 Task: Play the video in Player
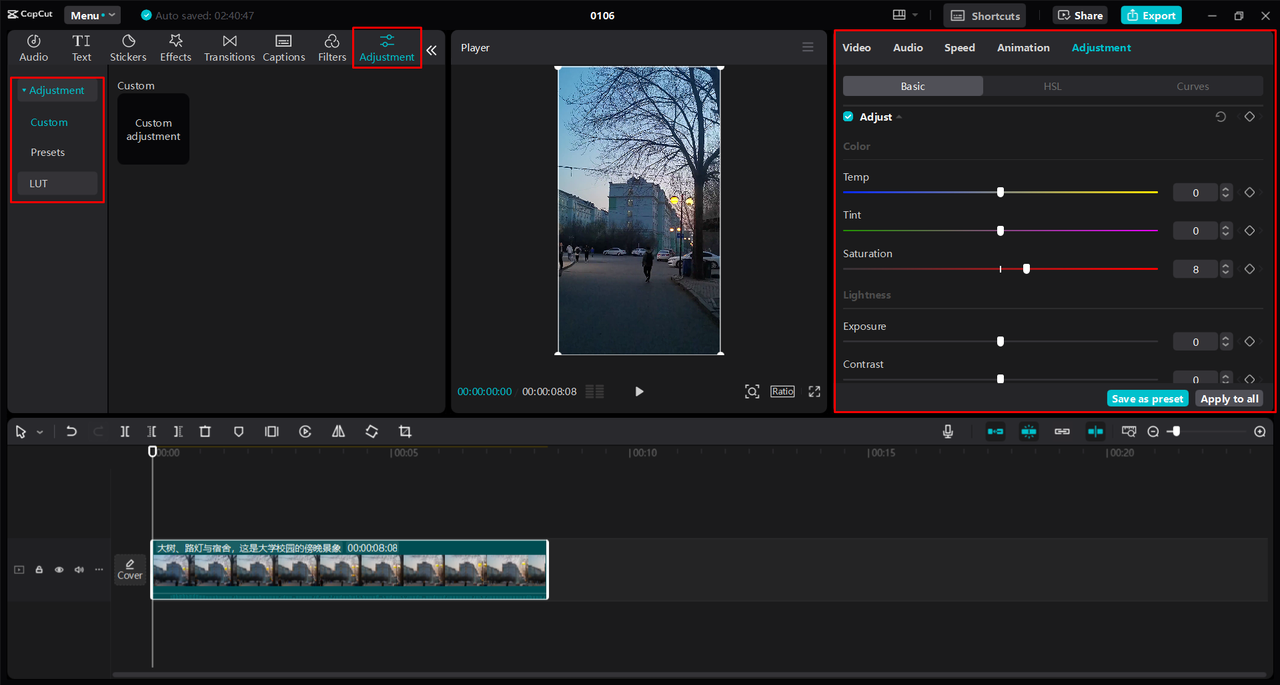pyautogui.click(x=639, y=392)
